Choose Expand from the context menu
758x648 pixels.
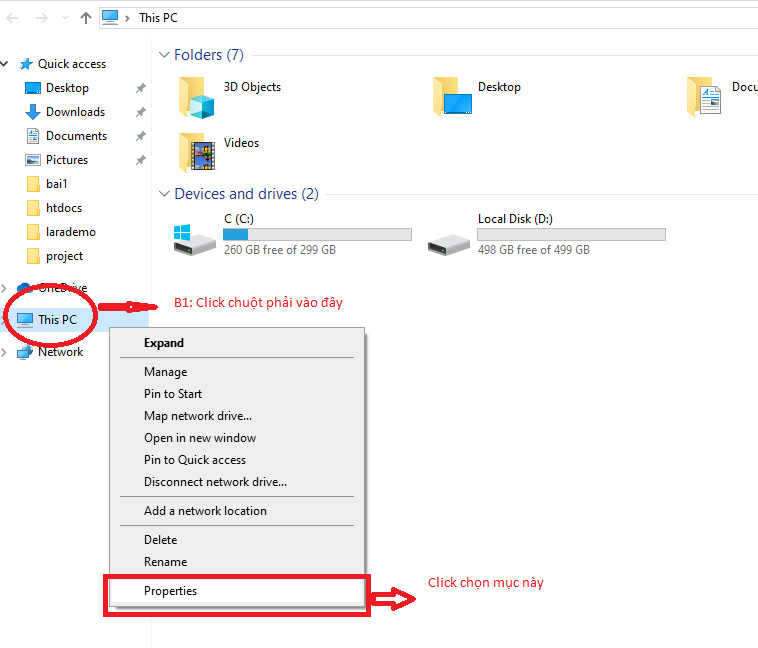point(237,343)
